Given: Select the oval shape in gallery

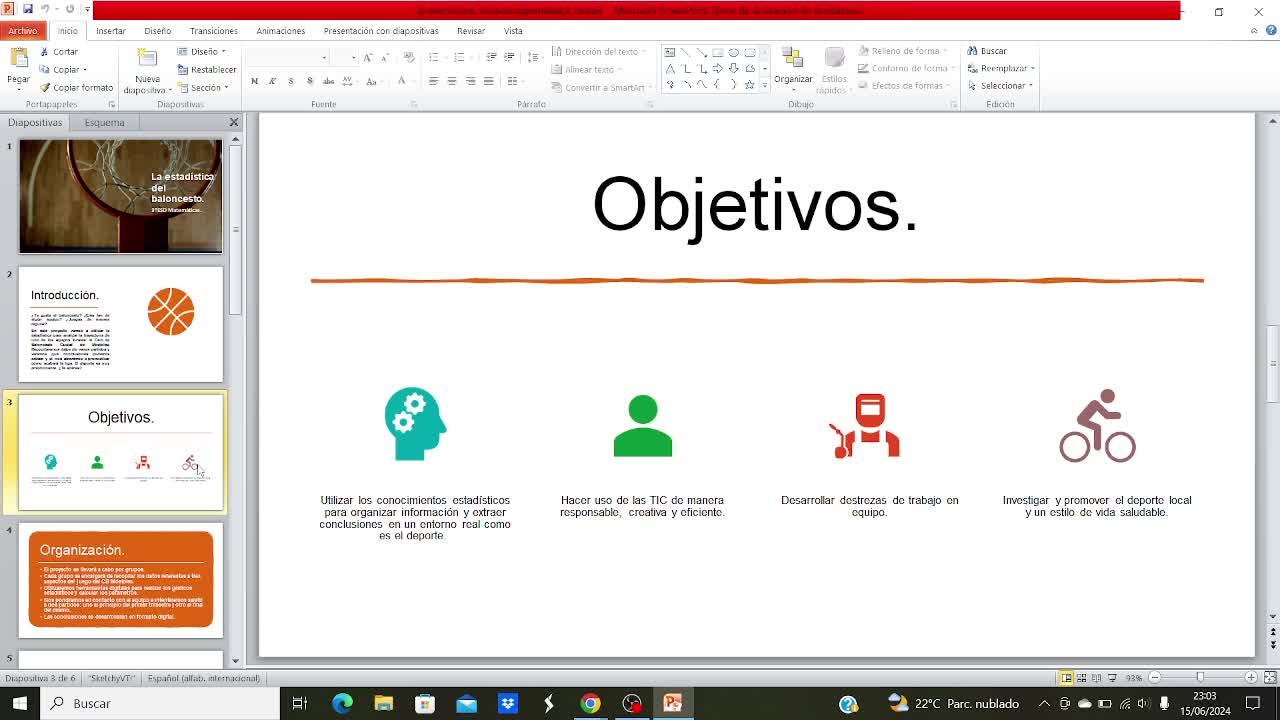Looking at the screenshot, I should 734,53.
